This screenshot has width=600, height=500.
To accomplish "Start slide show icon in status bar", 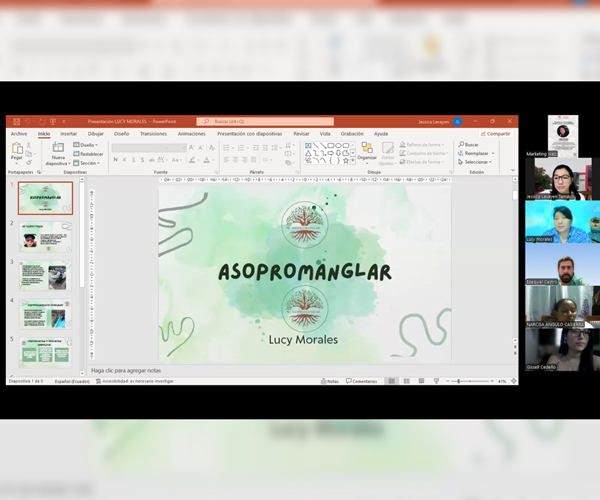I will 436,381.
